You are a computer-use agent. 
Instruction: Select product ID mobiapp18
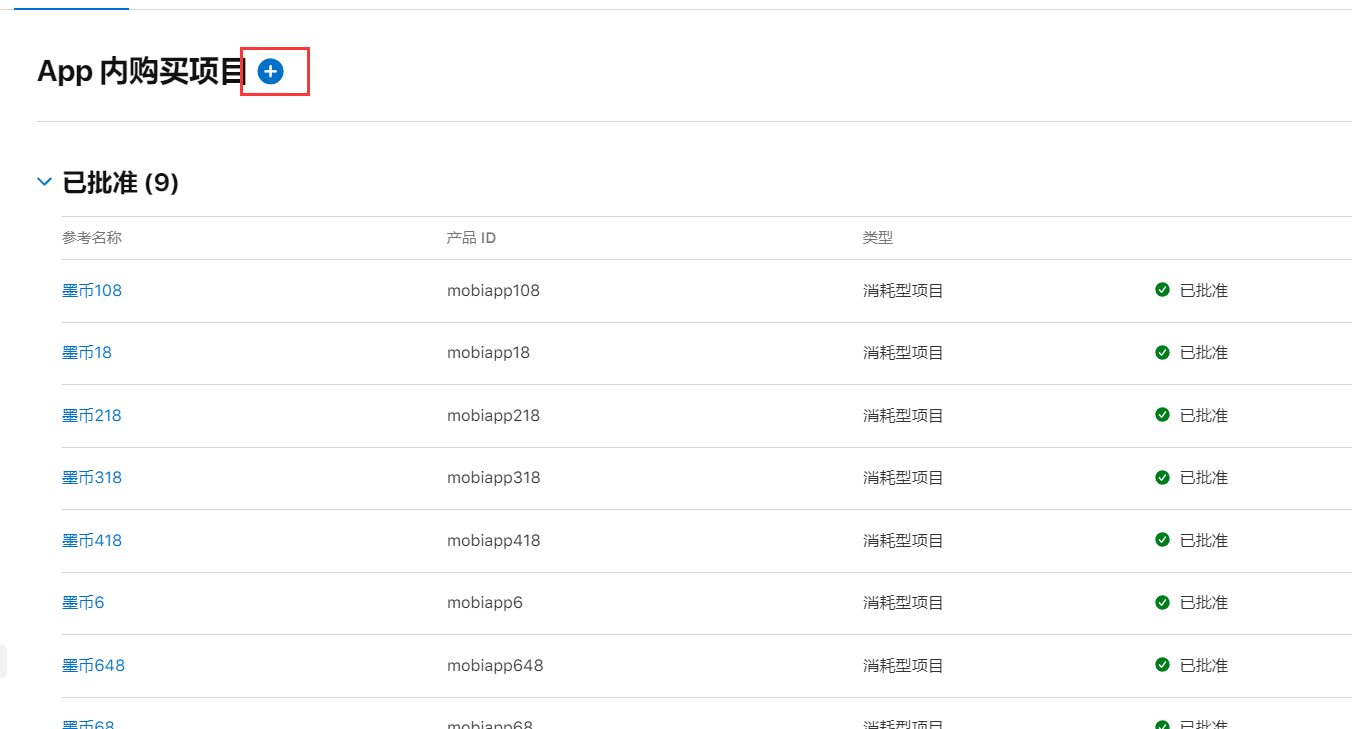(x=488, y=352)
